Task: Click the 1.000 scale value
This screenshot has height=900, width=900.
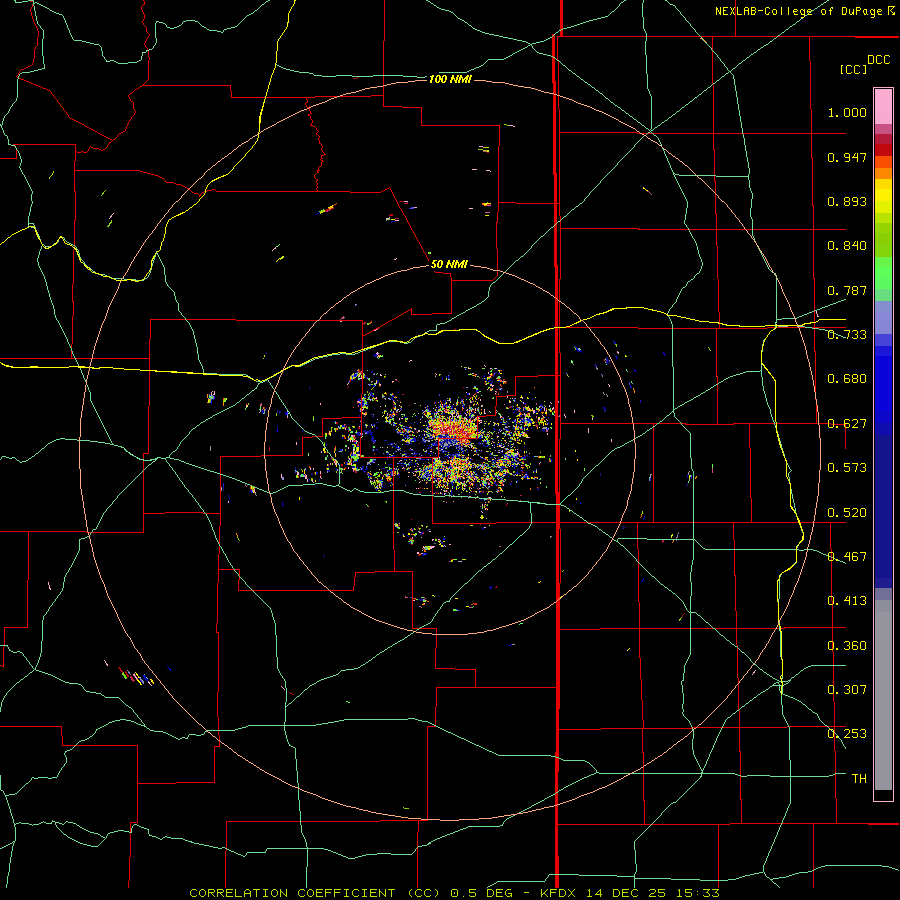Action: tap(847, 112)
